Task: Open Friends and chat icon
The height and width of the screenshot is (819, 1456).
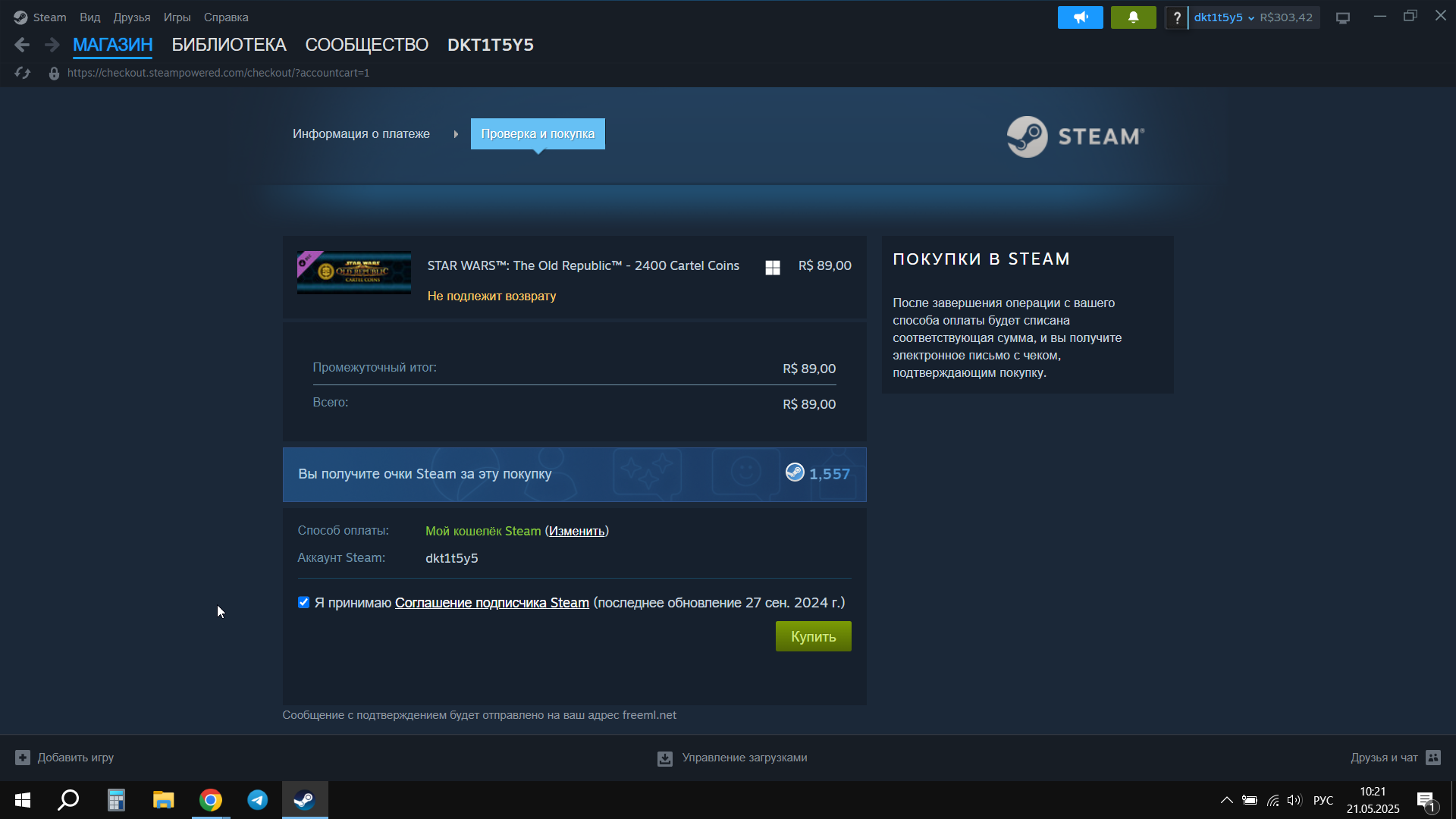Action: point(1433,758)
